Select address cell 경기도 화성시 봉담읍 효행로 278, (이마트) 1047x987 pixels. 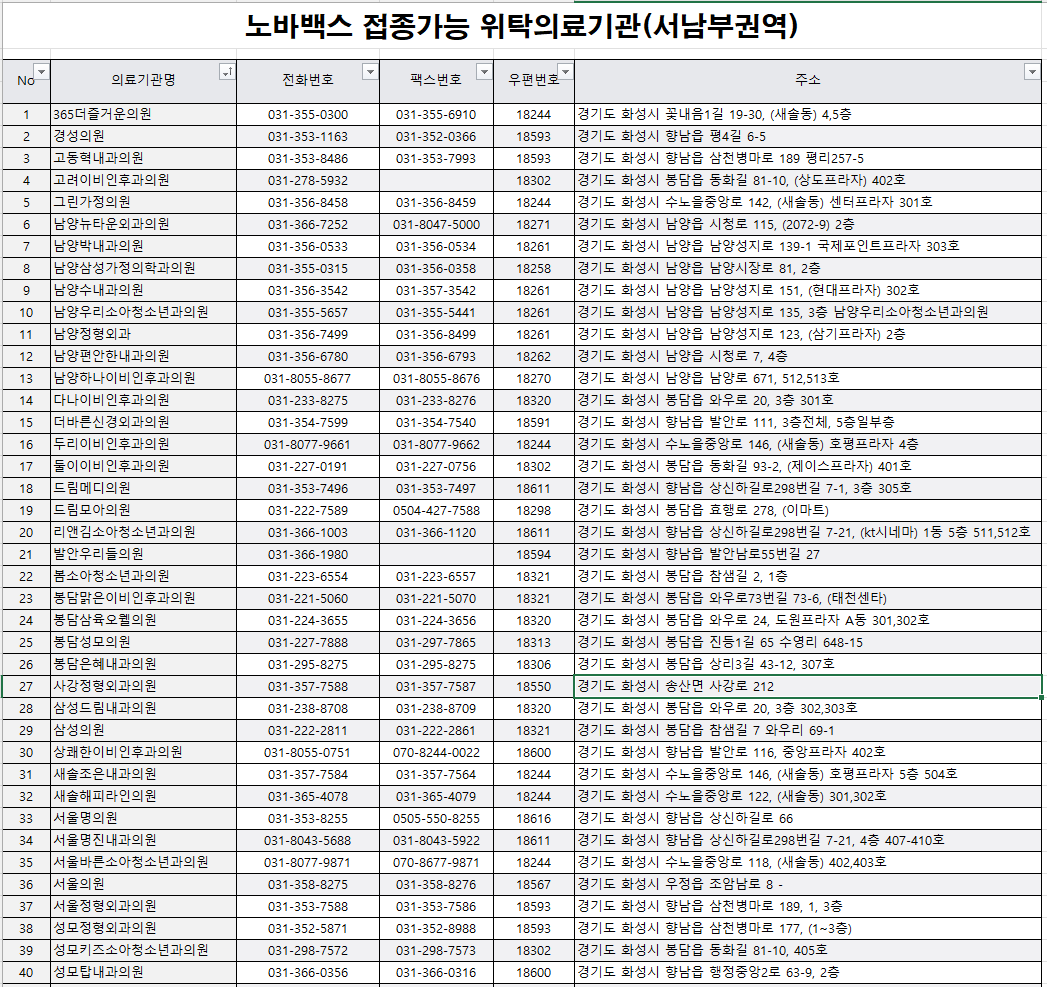click(808, 510)
